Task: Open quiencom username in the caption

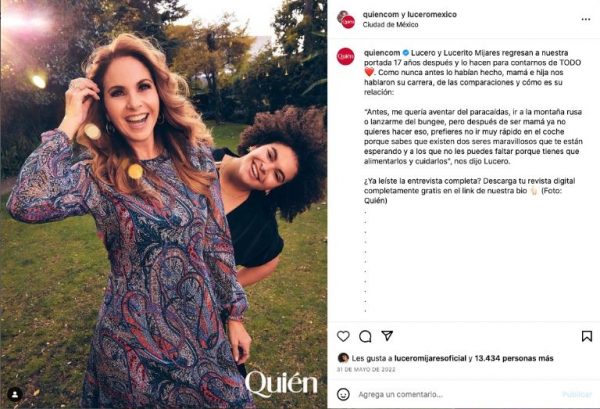Action: tap(382, 53)
